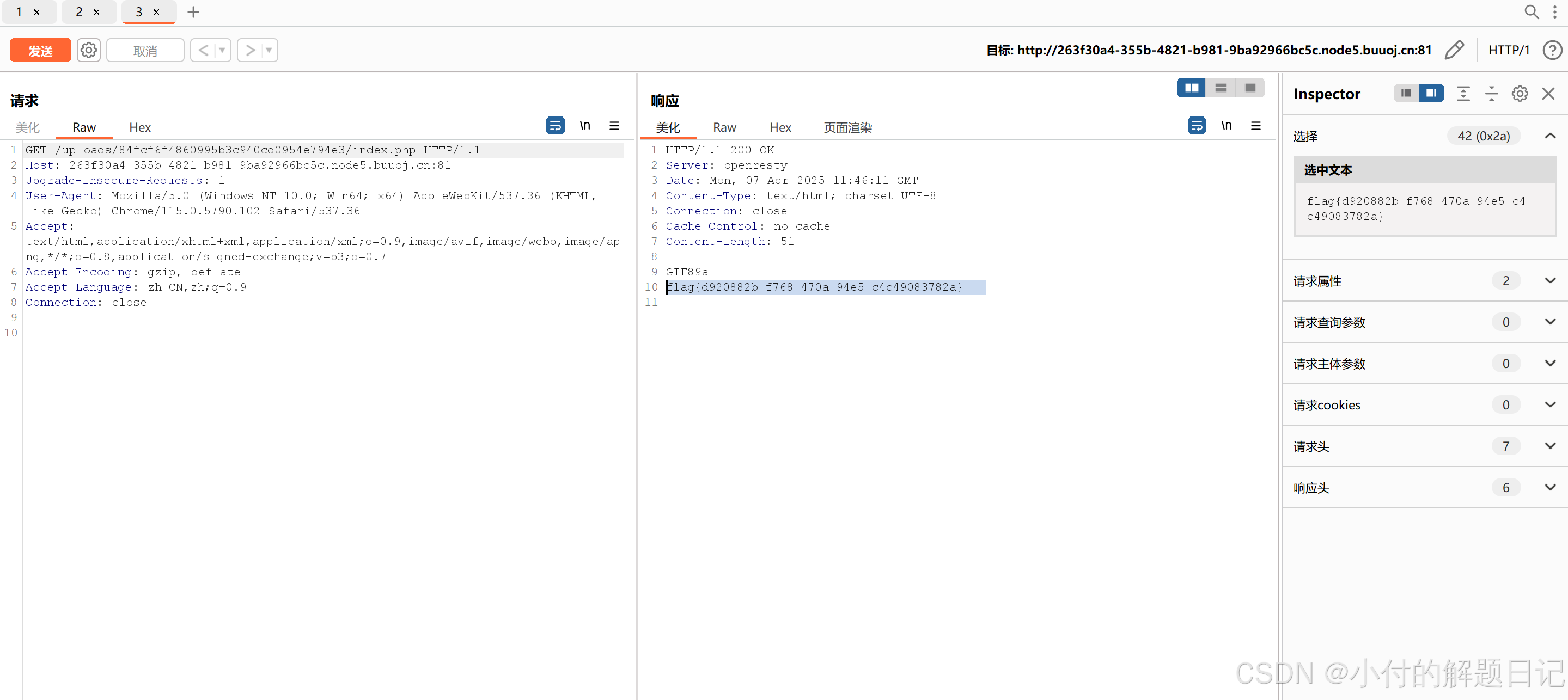Expand the 请求头 section
Image resolution: width=1568 pixels, height=700 pixels.
coord(1549,446)
